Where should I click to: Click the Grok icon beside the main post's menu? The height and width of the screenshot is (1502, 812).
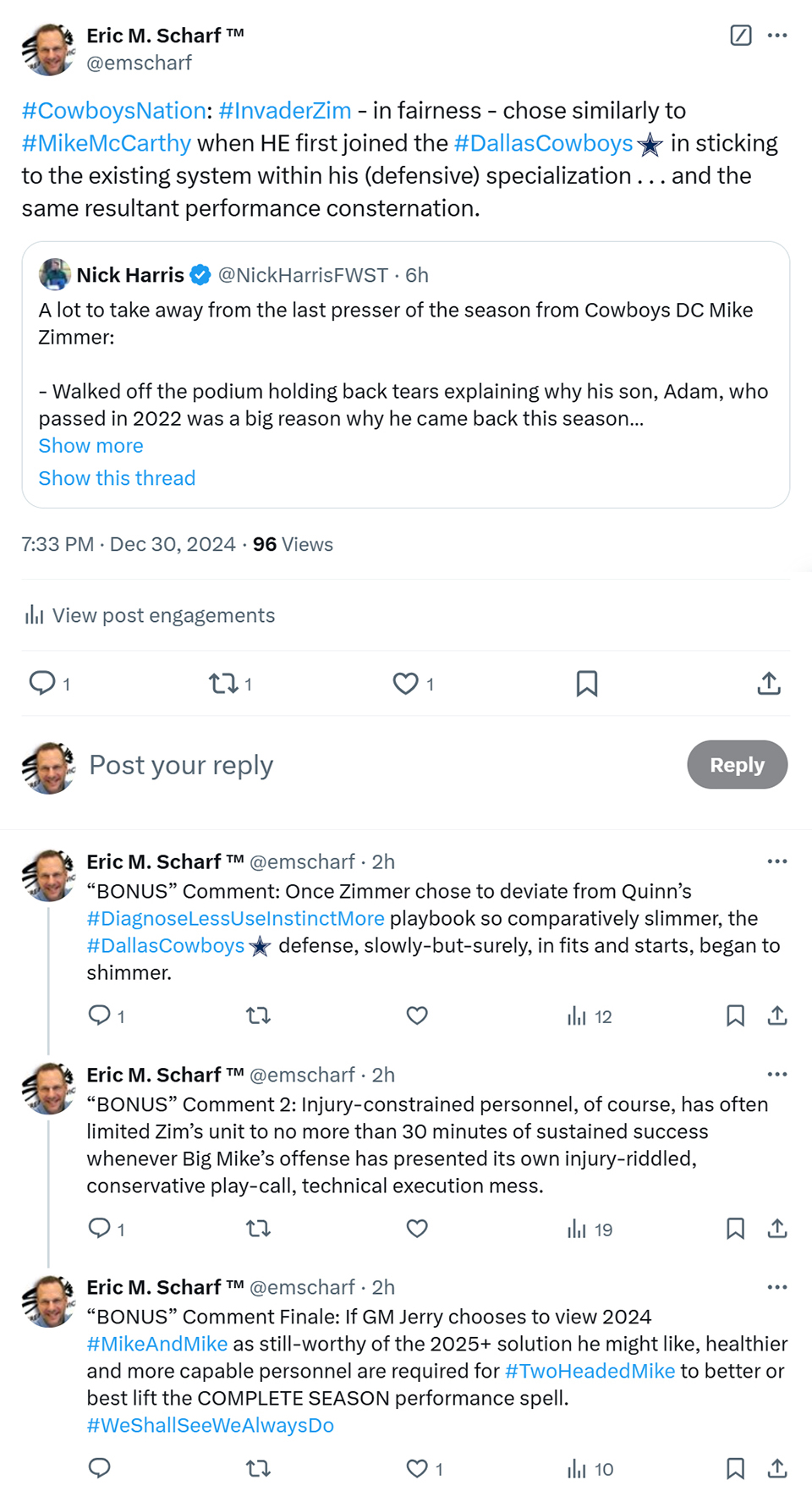[x=740, y=36]
